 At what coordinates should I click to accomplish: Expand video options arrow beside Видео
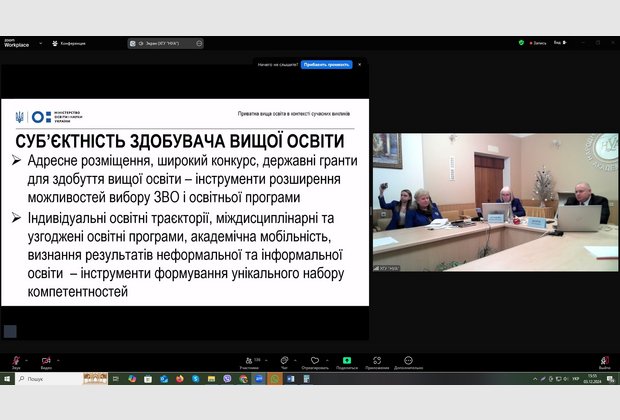(x=58, y=358)
